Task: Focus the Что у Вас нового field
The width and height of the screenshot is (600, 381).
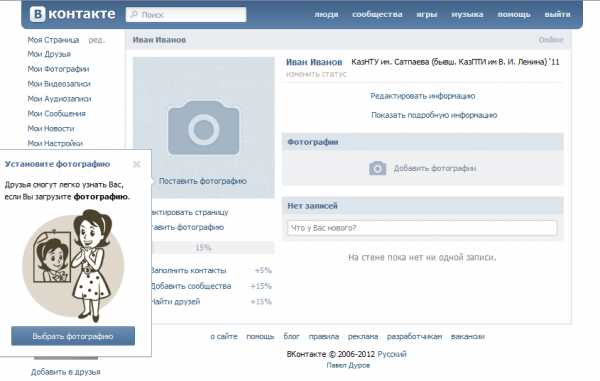Action: (422, 228)
